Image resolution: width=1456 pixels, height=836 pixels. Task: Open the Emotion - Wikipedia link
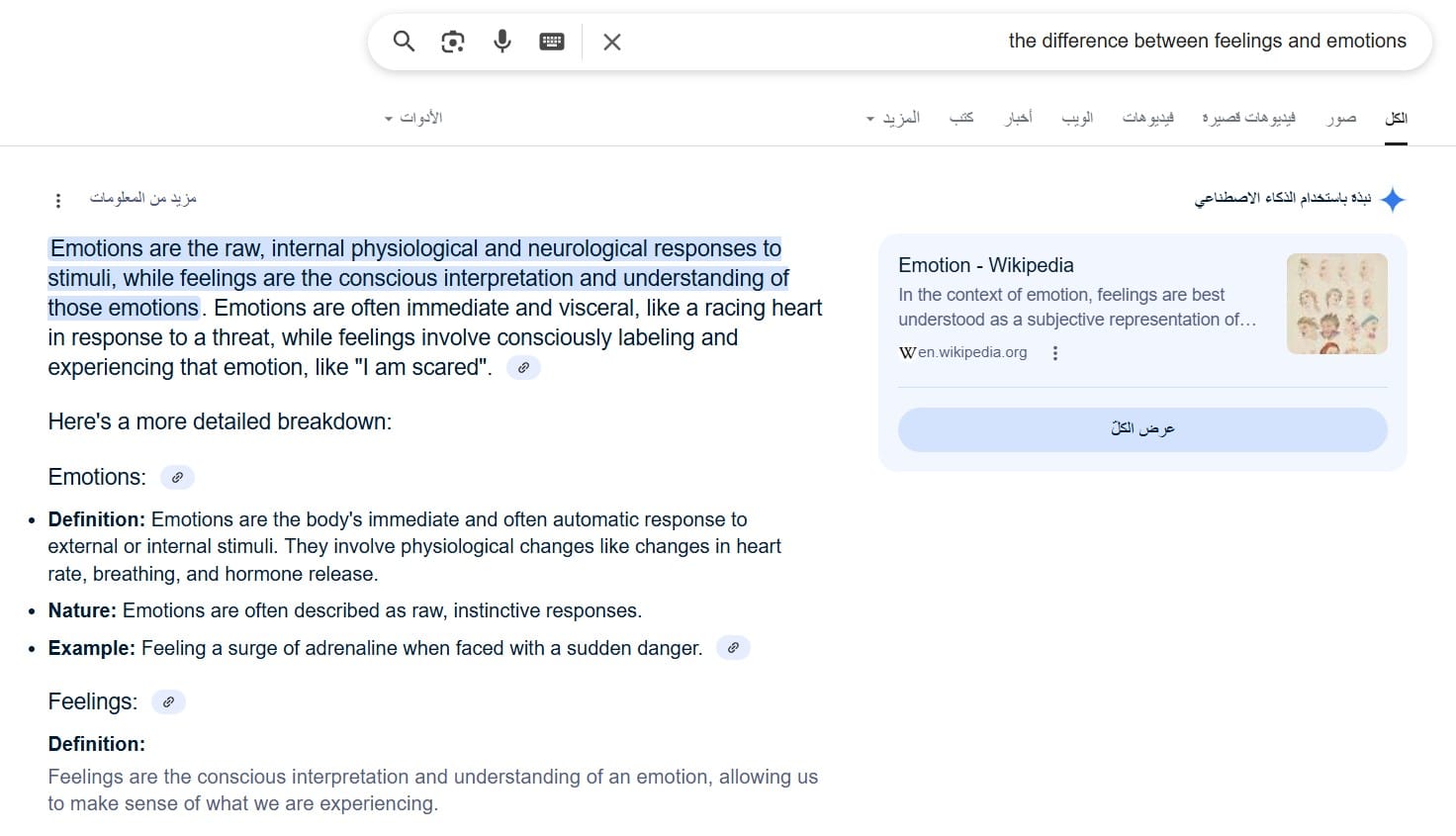point(985,265)
